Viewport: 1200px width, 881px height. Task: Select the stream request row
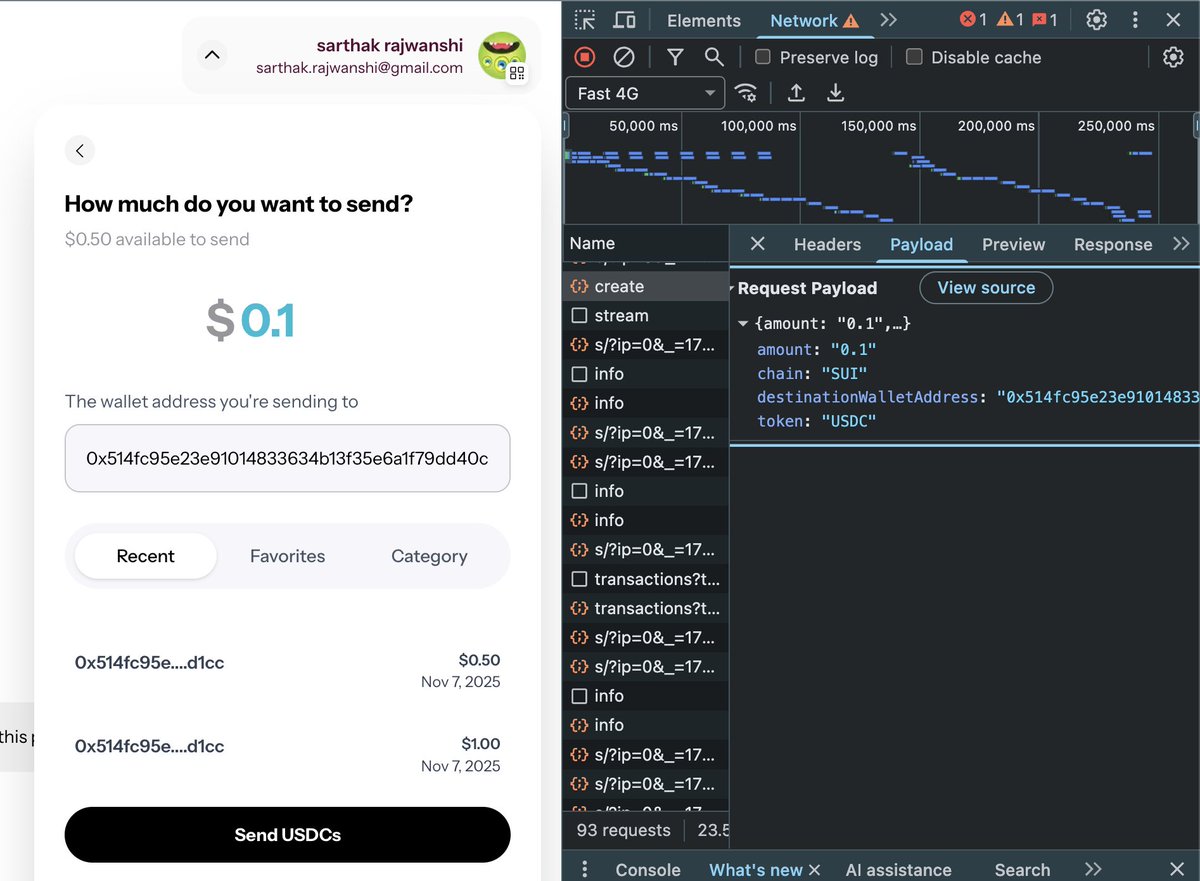pos(646,315)
